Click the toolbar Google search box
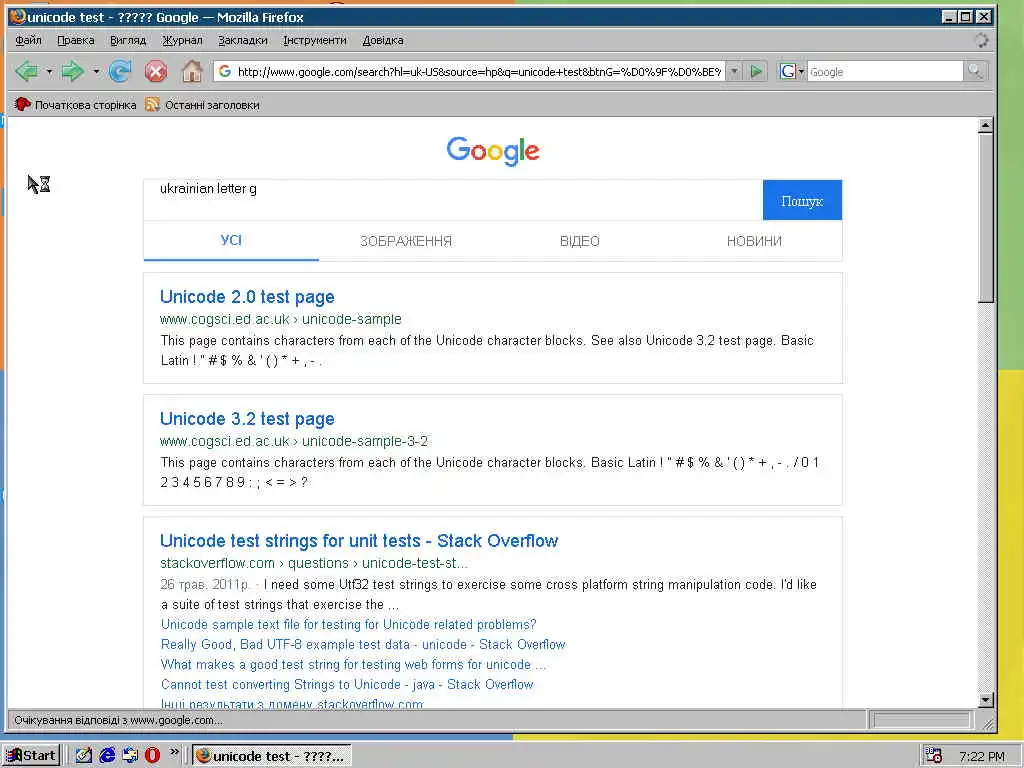This screenshot has height=768, width=1024. 885,71
